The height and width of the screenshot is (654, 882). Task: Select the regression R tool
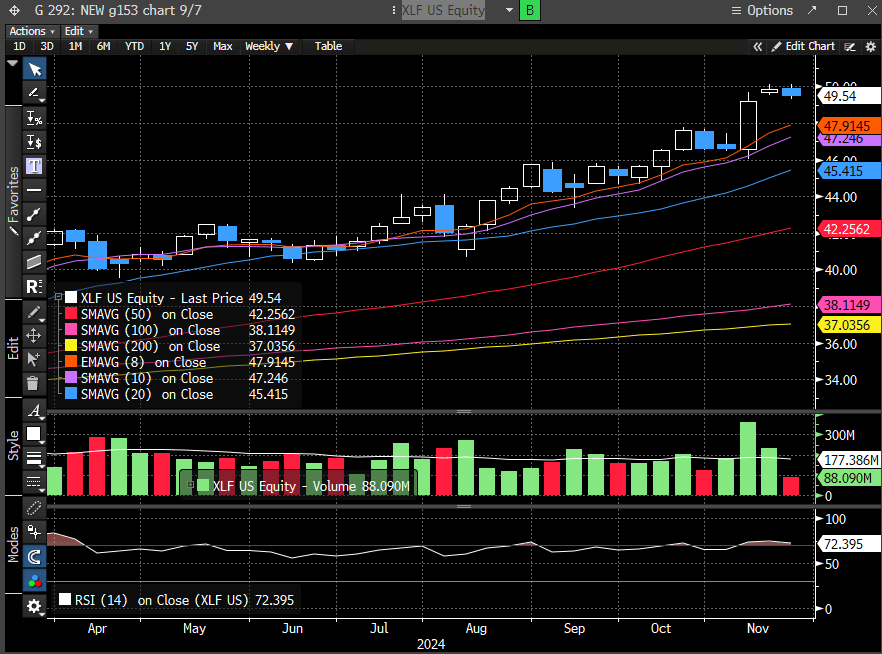[34, 287]
